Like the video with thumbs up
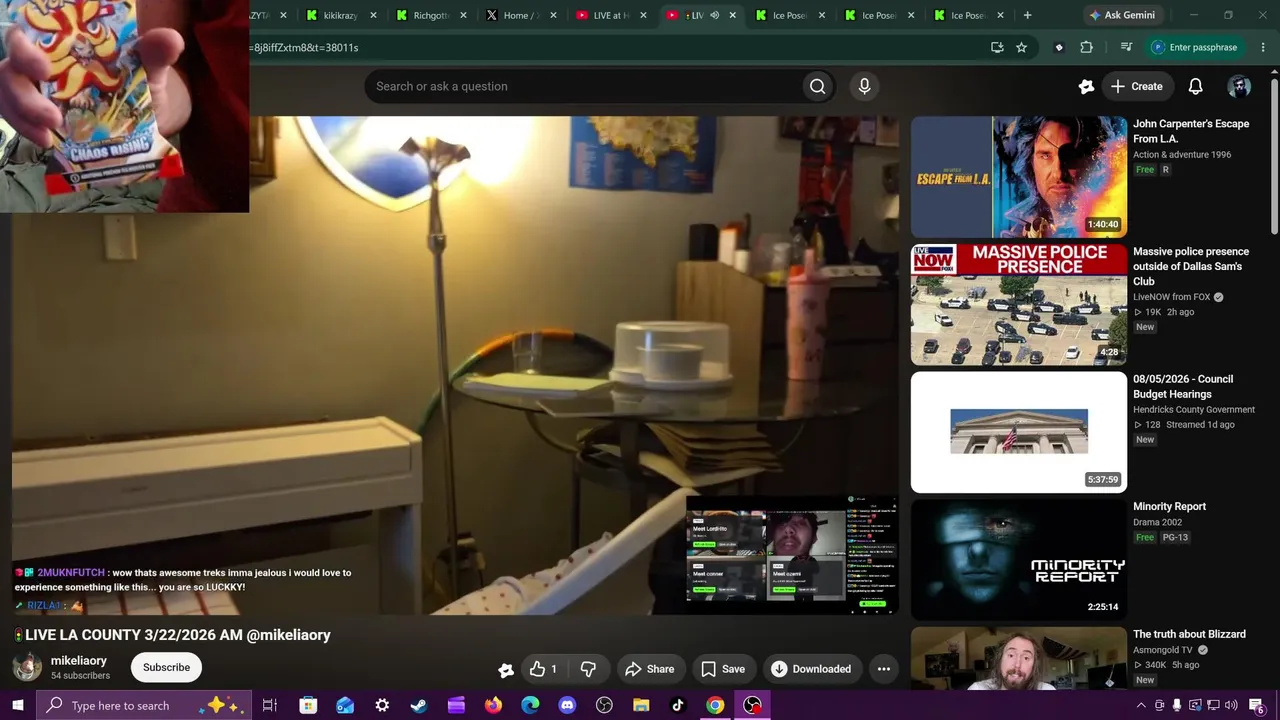This screenshot has width=1280, height=720. coord(544,669)
